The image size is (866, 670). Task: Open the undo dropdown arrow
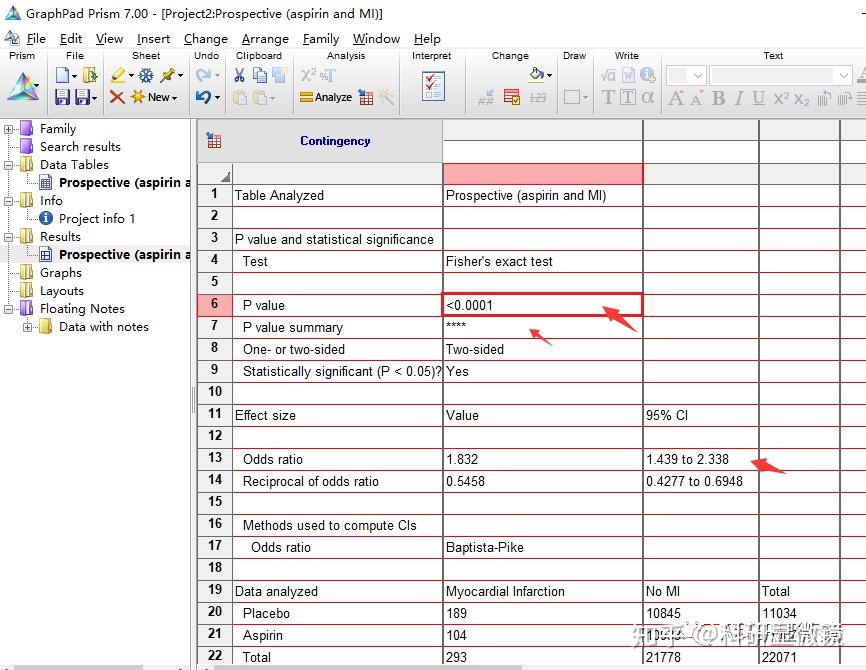click(217, 98)
